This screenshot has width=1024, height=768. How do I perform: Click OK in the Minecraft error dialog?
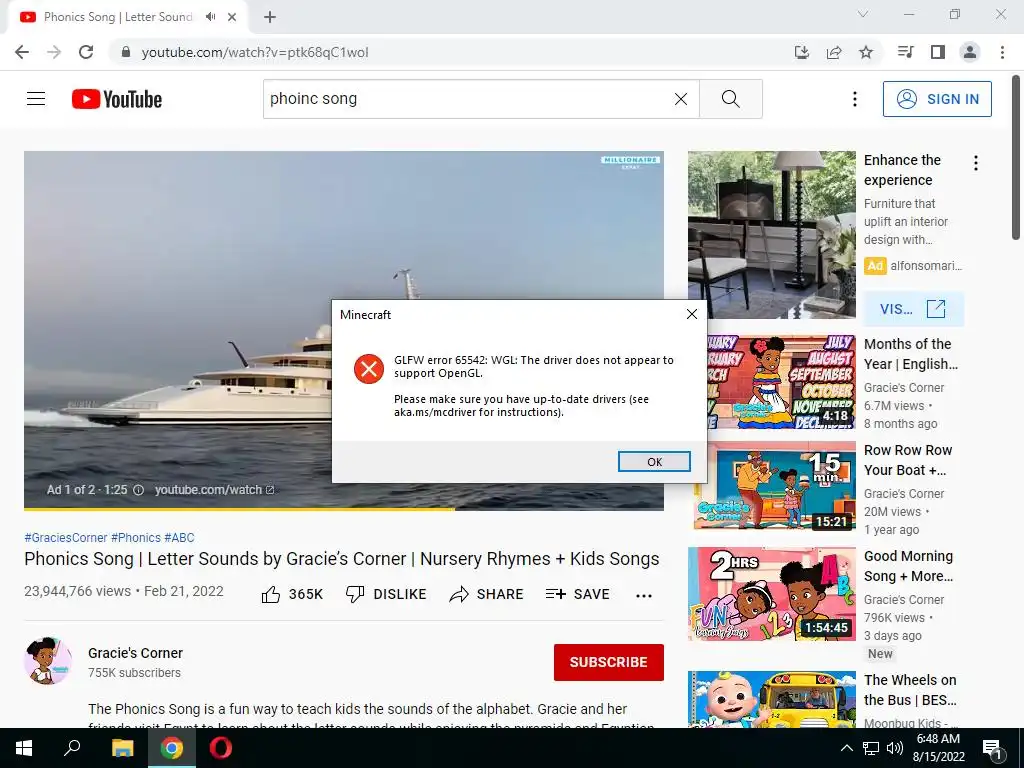point(654,462)
